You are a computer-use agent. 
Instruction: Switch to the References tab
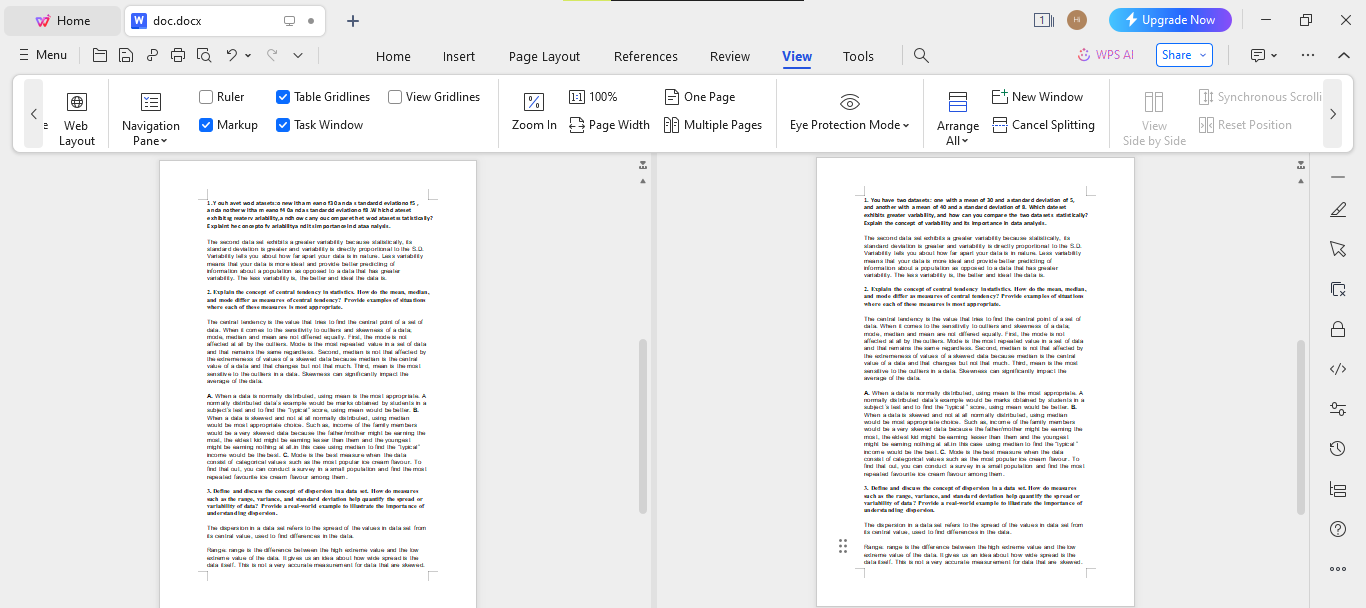click(645, 57)
